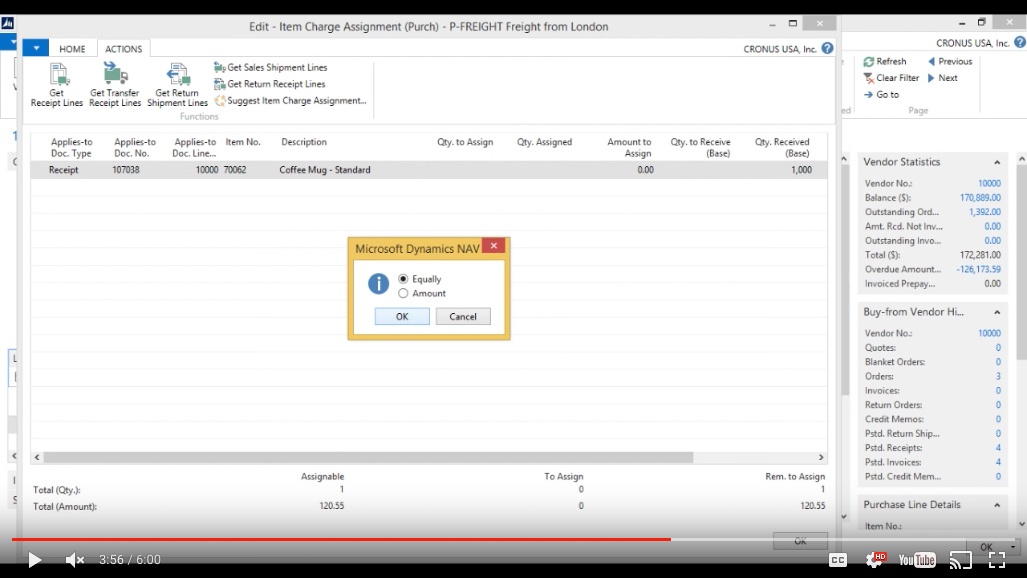This screenshot has width=1027, height=578.
Task: Cancel the Dynamics NAV dialog
Action: tap(463, 317)
